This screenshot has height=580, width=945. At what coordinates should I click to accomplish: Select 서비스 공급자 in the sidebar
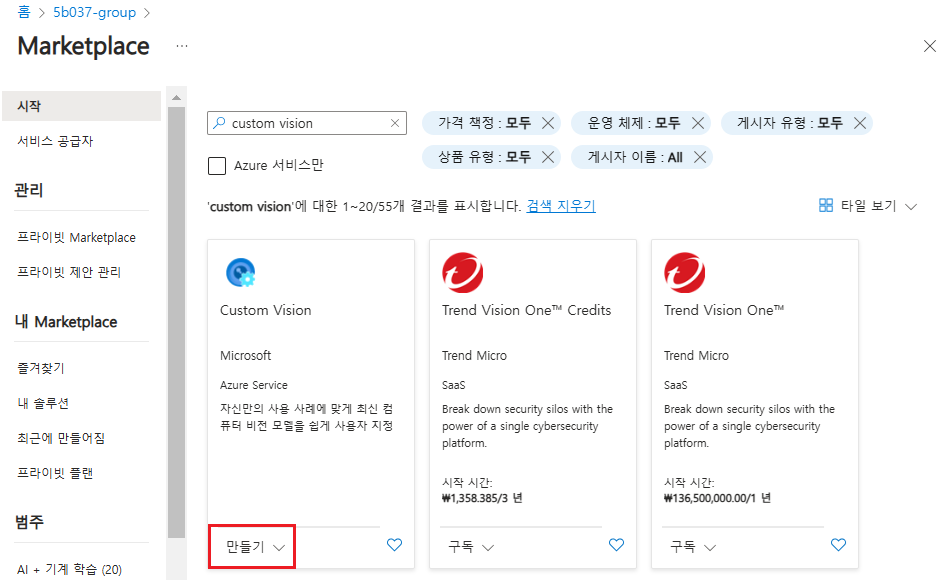[x=55, y=141]
